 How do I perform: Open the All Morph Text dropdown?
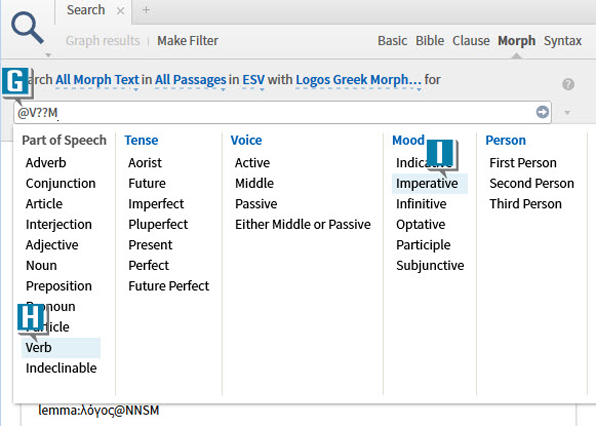click(x=97, y=80)
